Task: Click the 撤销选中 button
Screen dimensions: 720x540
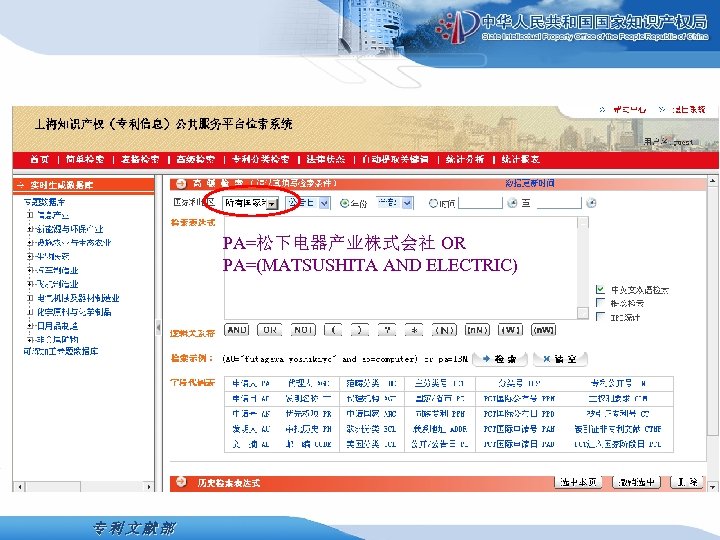Action: [x=636, y=482]
